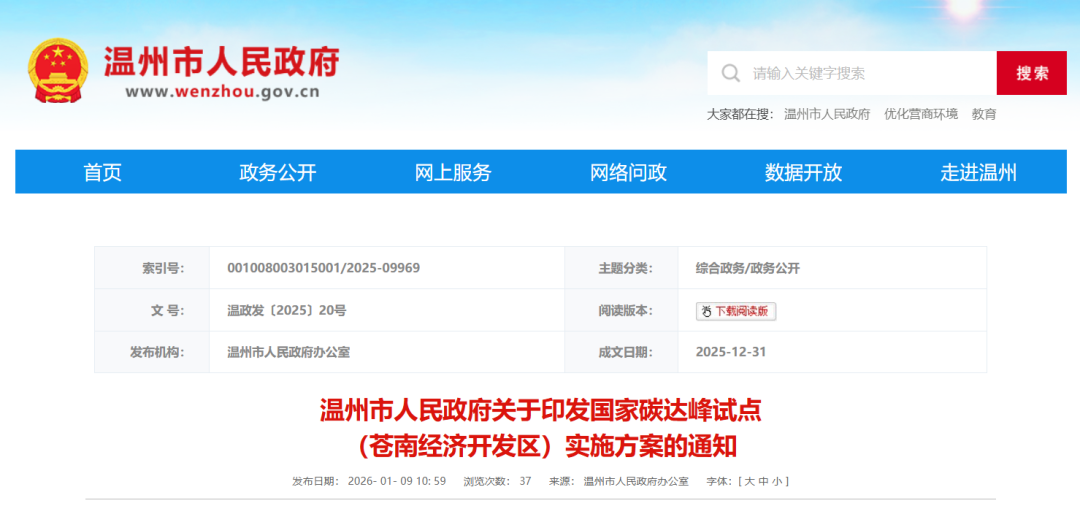Set font size to 小 (small)
The image size is (1080, 506).
778,481
